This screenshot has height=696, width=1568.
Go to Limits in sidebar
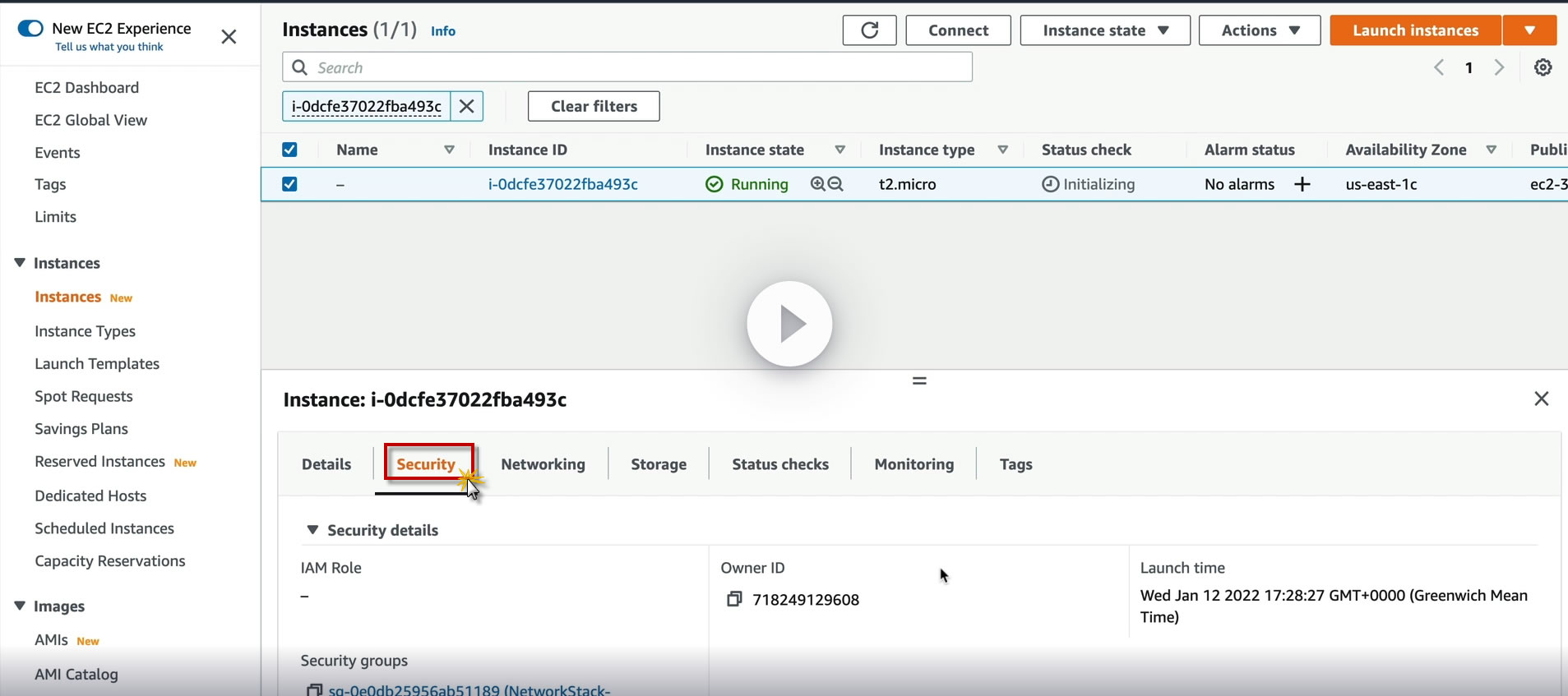[x=56, y=217]
